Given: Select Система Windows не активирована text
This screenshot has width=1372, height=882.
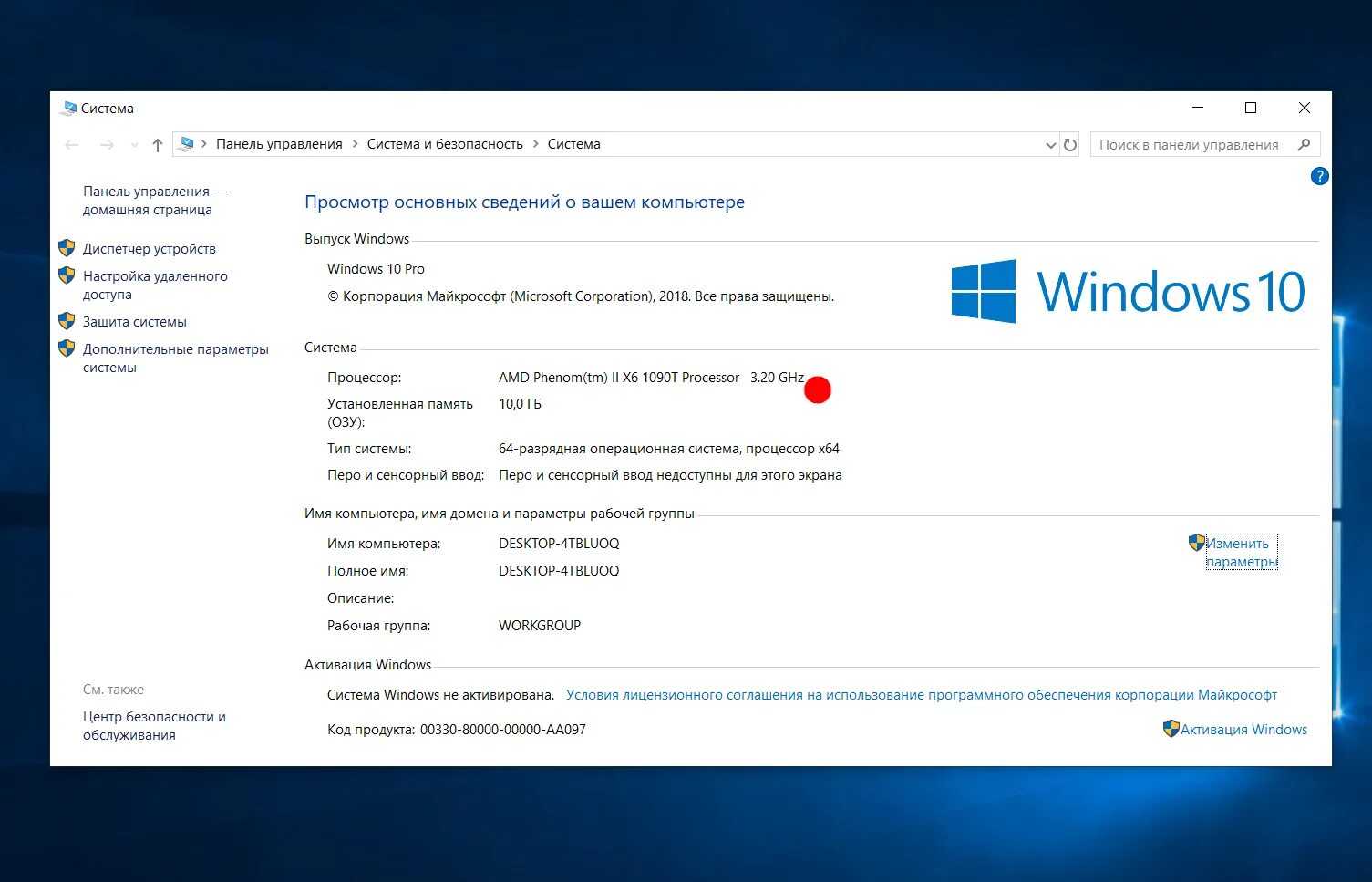Looking at the screenshot, I should tap(440, 695).
